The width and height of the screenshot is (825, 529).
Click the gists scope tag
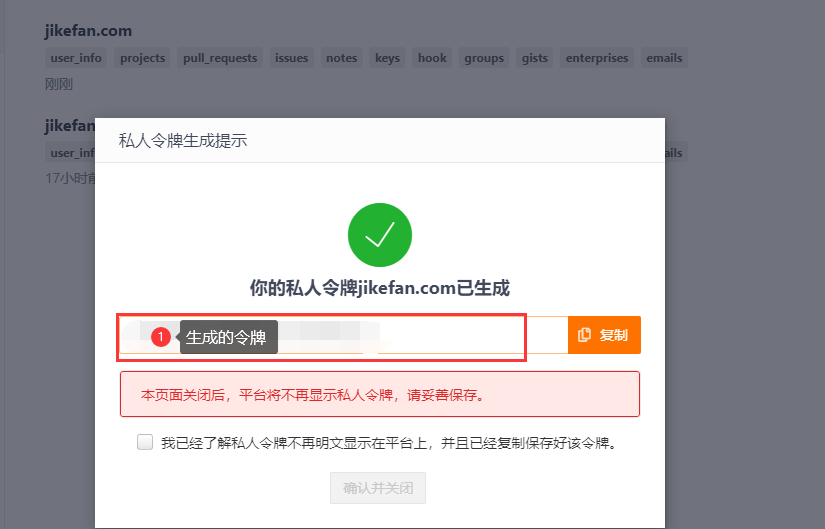coord(535,58)
